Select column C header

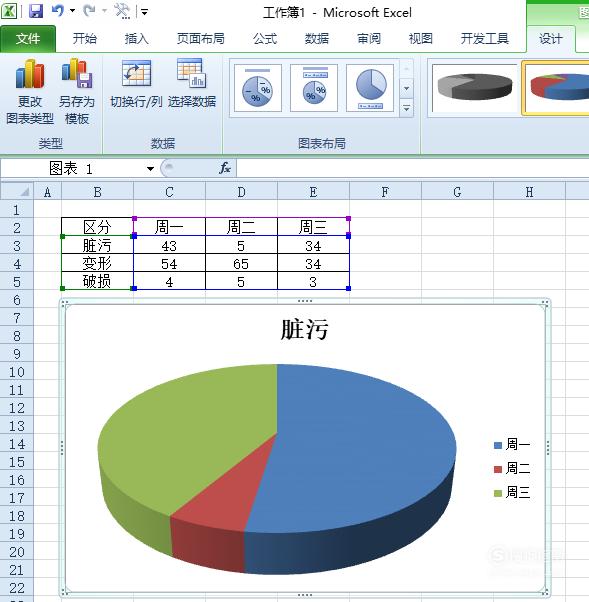169,192
